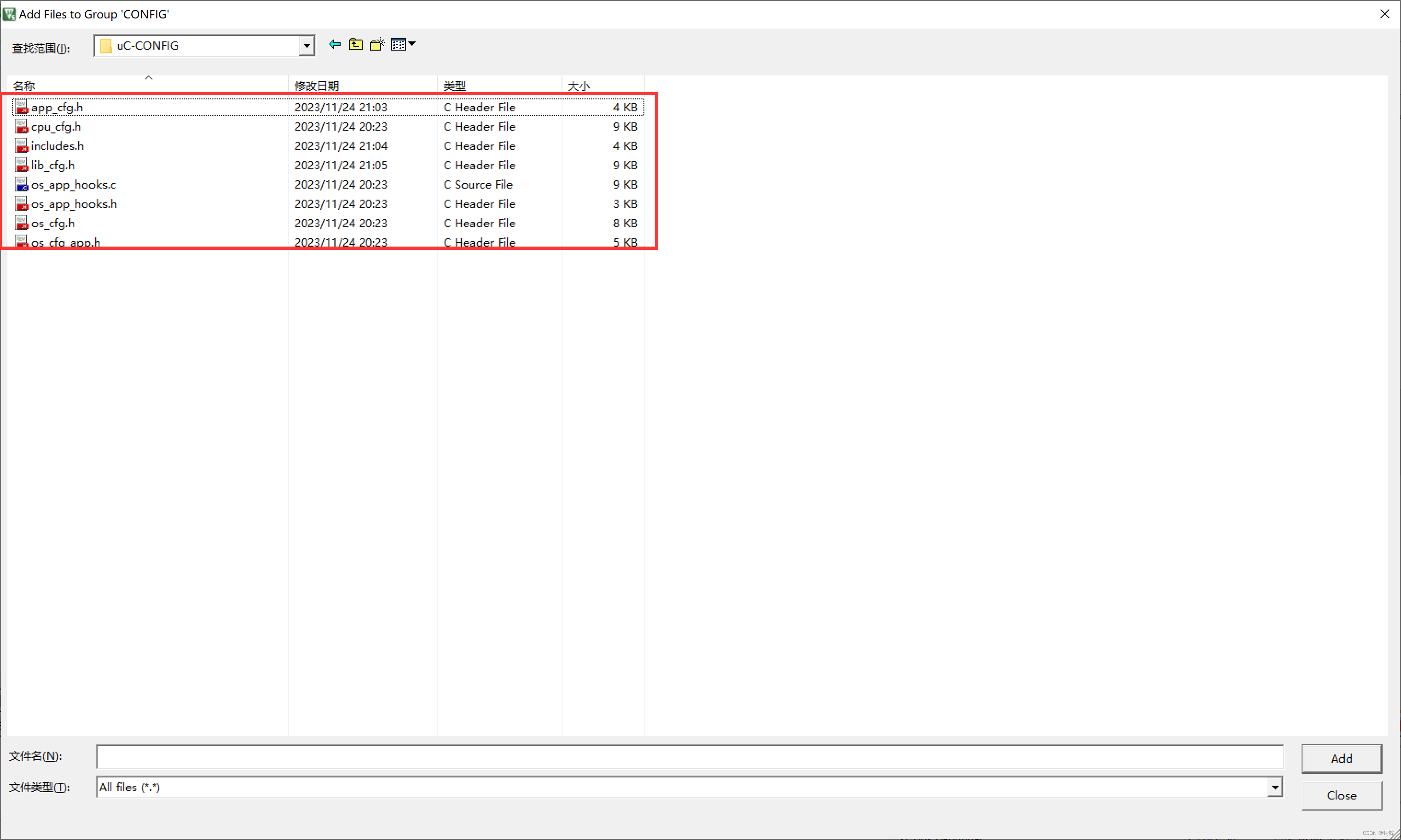Select os_cfg.h in the file list
The height and width of the screenshot is (840, 1401).
pyautogui.click(x=52, y=223)
